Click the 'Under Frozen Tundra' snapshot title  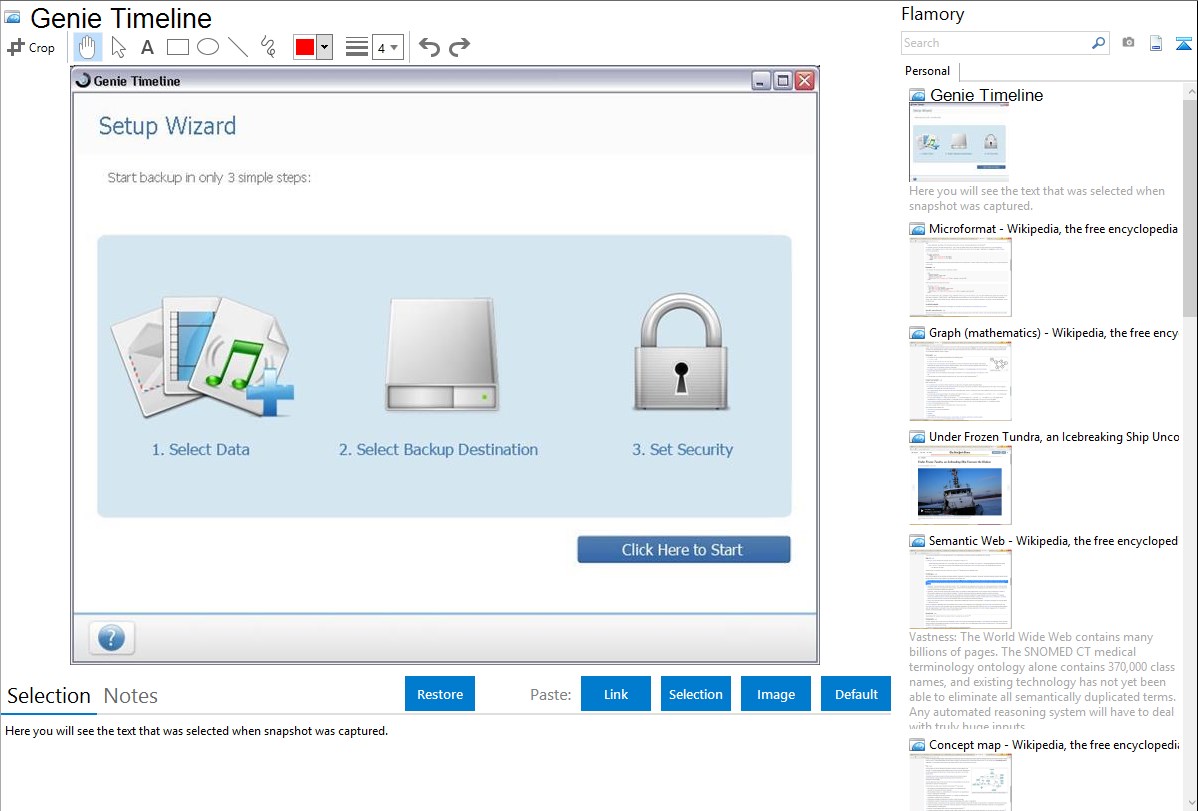pyautogui.click(x=1054, y=437)
